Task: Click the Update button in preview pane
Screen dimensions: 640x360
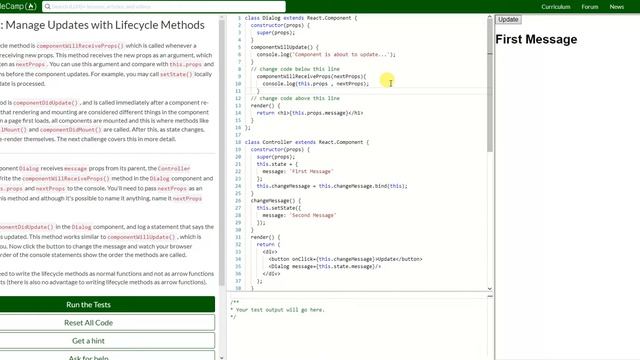Action: [x=508, y=20]
